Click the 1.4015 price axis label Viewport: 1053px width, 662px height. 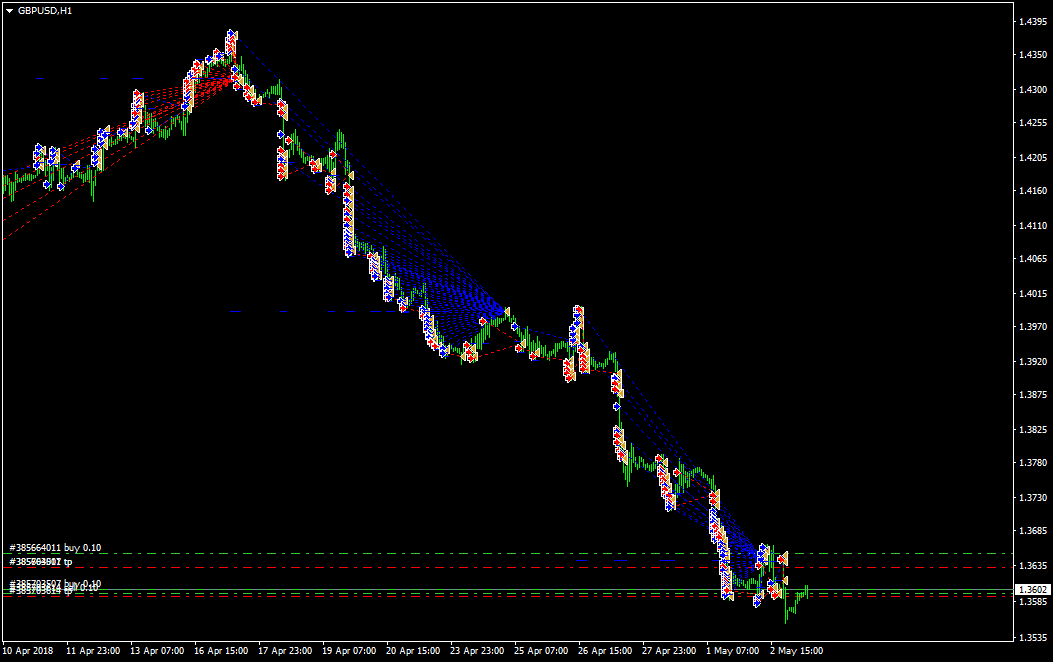(1032, 293)
